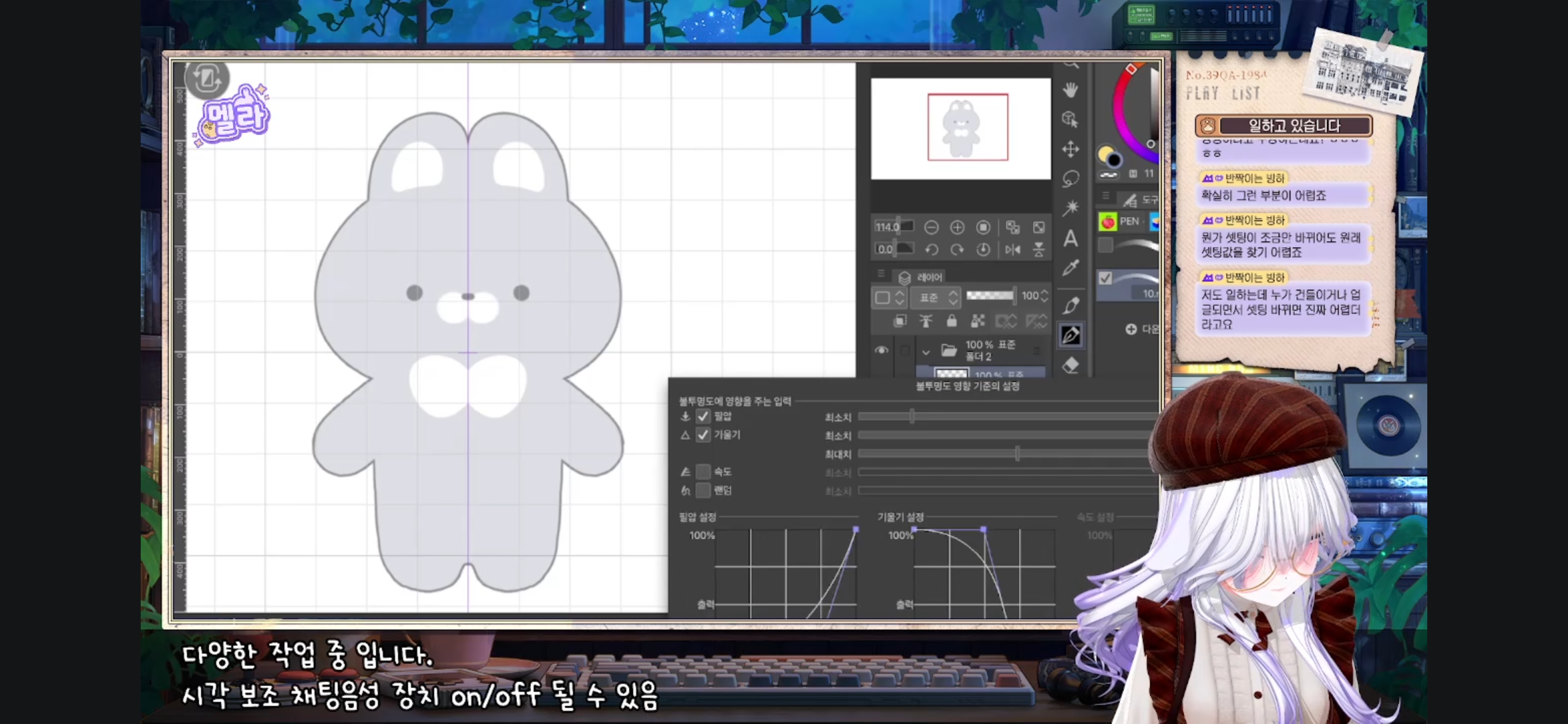
Task: Open the blending mode 표준 dropdown
Action: pyautogui.click(x=936, y=297)
